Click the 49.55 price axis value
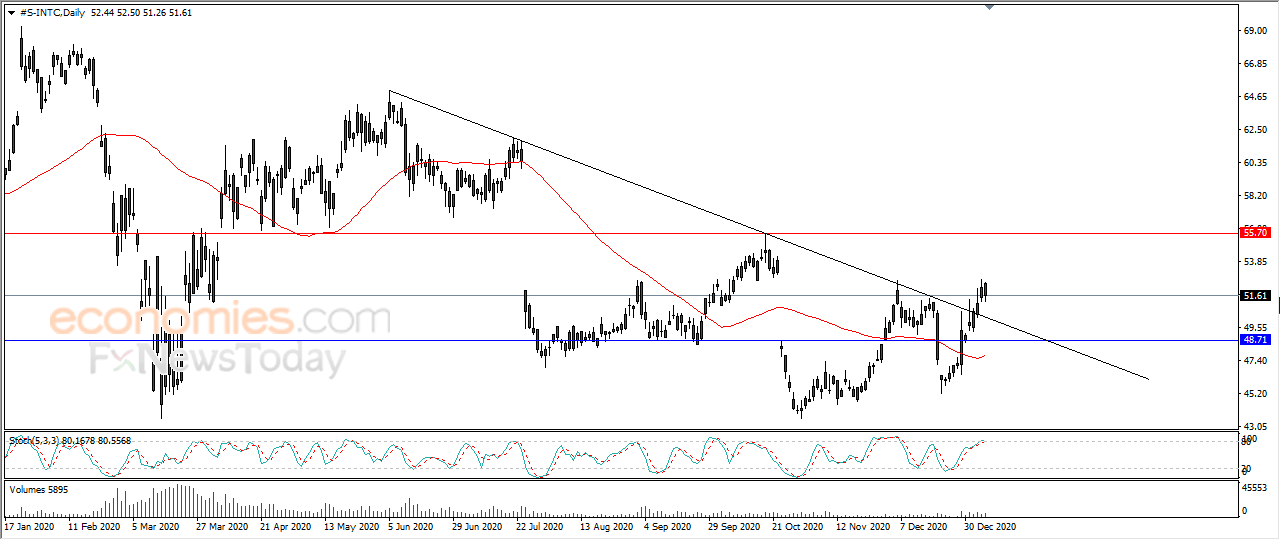Screen dimensions: 1280x540 coord(1254,328)
